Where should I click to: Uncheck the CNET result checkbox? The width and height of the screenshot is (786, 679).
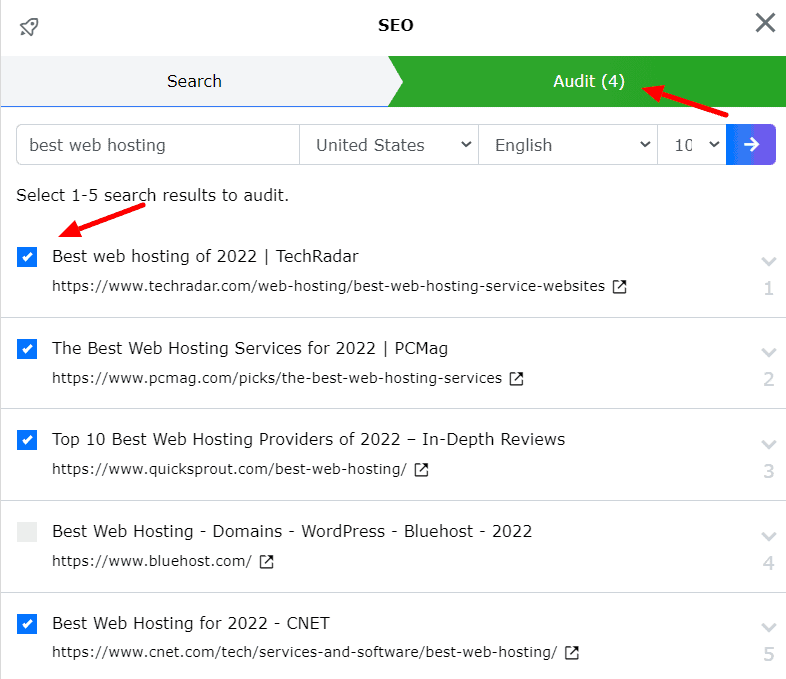(x=27, y=624)
